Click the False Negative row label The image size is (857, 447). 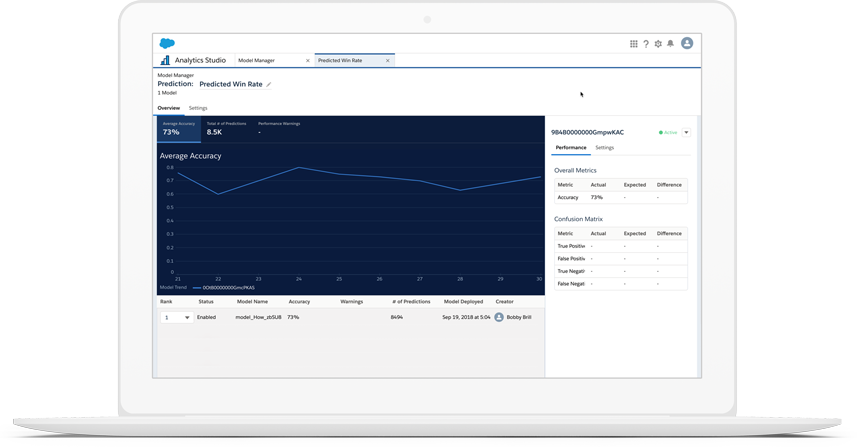[571, 284]
